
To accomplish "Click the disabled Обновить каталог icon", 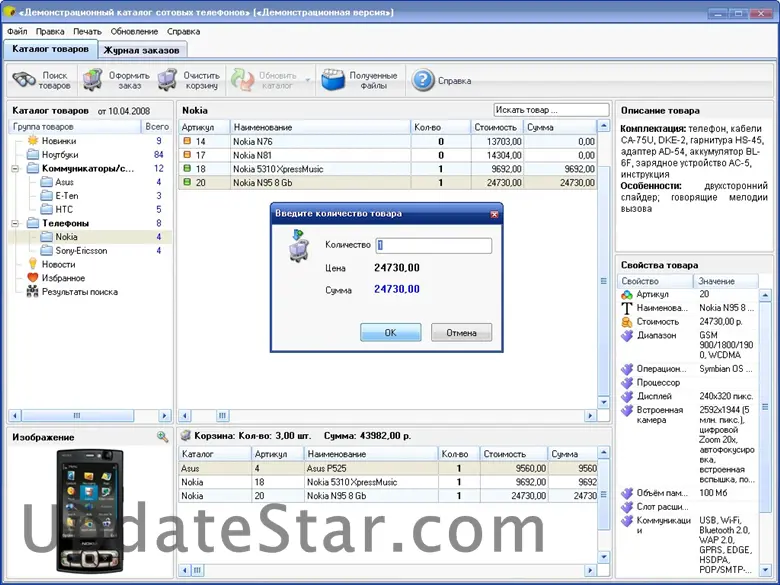I will pos(242,80).
